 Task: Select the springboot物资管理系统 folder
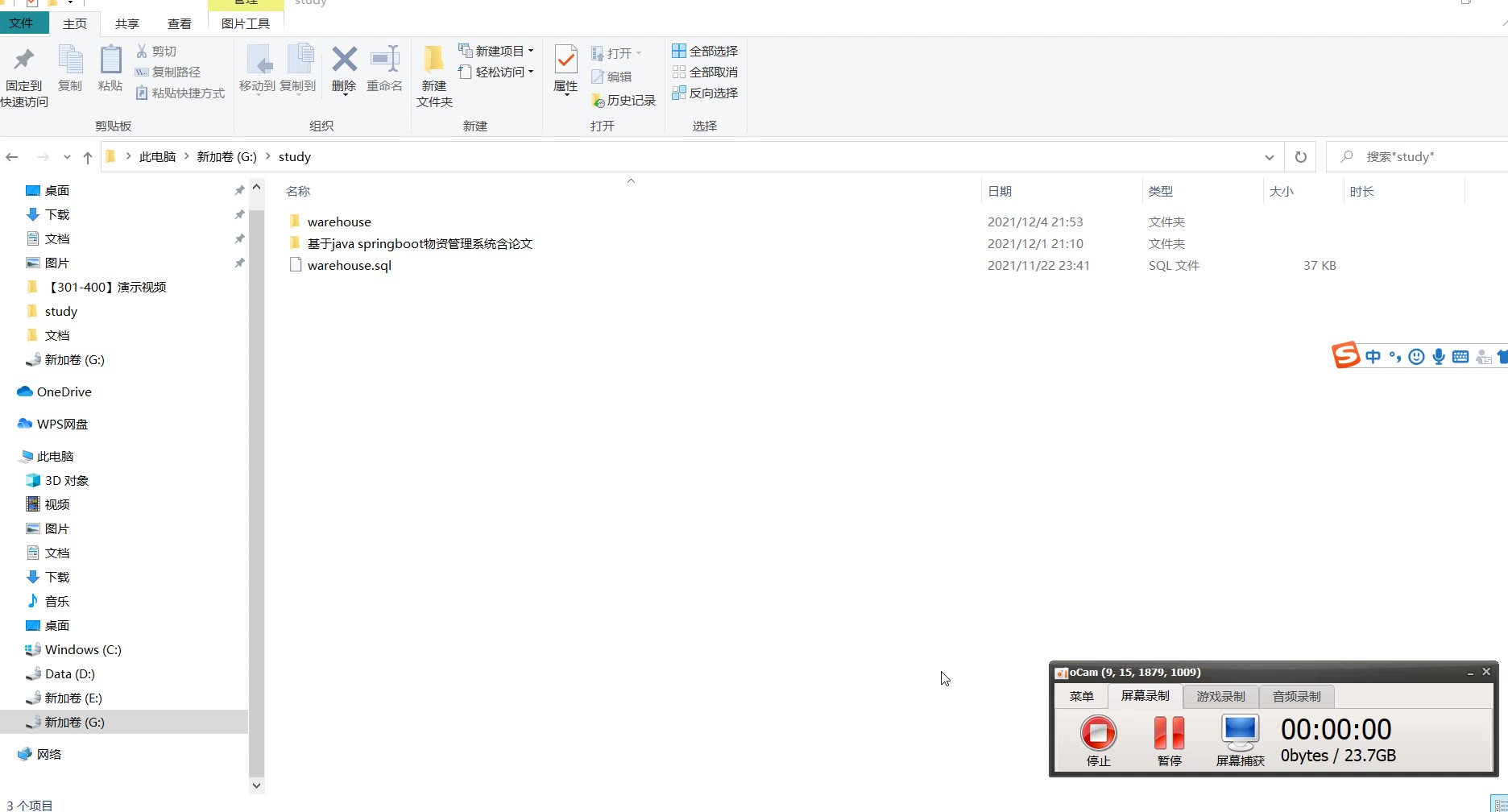click(x=419, y=243)
